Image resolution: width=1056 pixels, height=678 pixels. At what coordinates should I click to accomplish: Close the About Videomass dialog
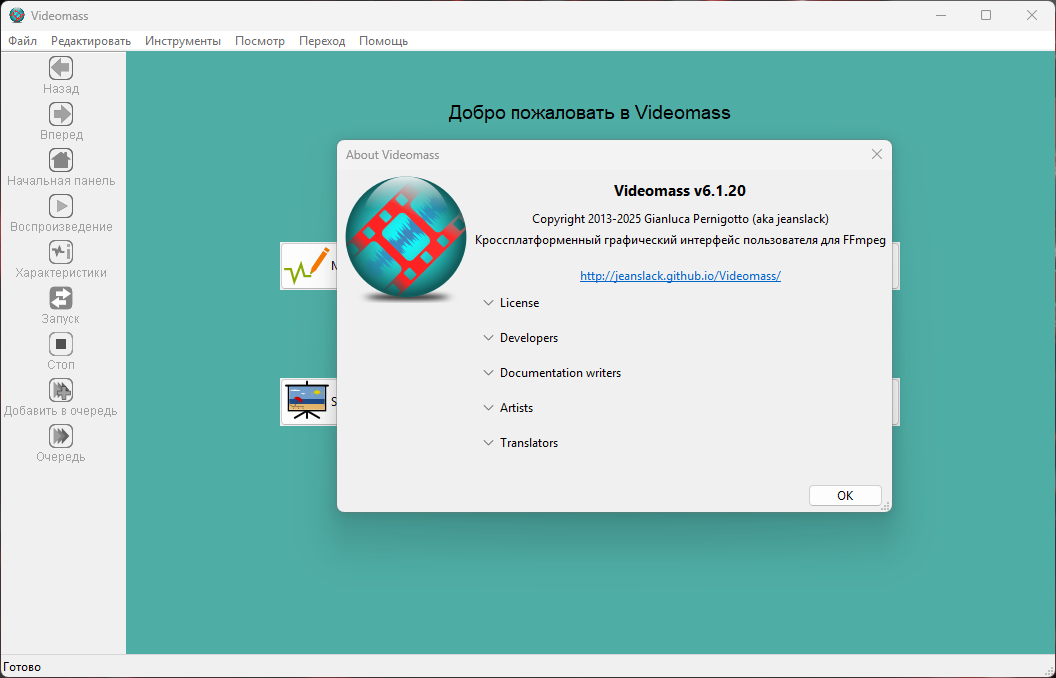[x=877, y=154]
